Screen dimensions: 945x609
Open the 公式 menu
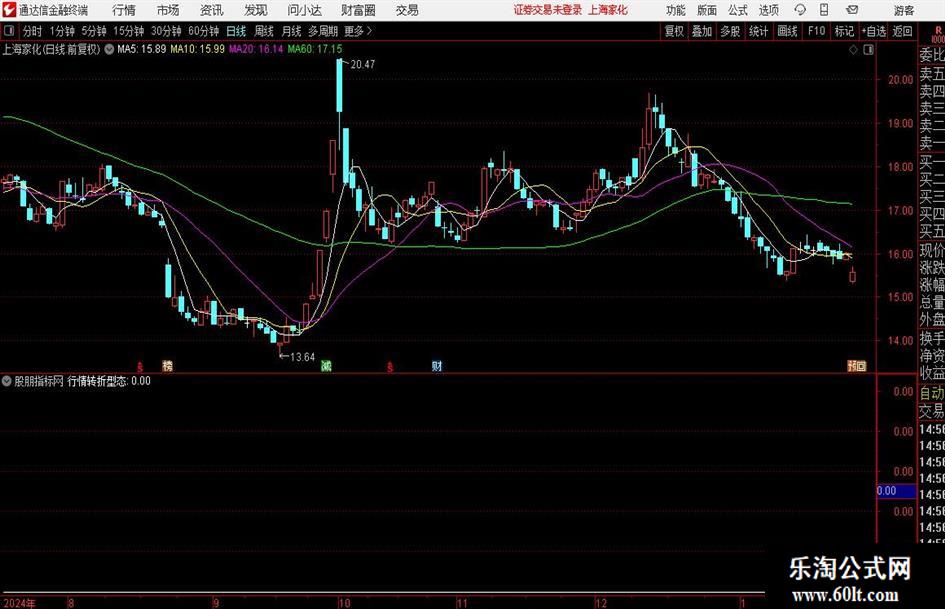coord(738,10)
